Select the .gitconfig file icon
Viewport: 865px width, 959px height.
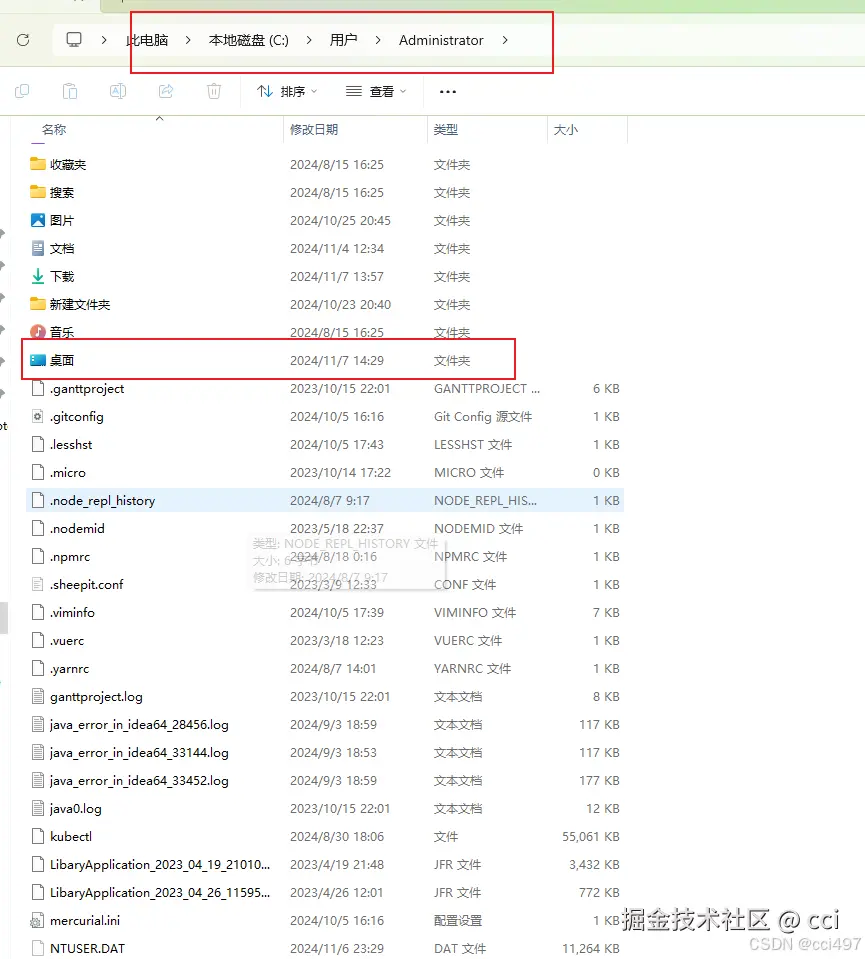pyautogui.click(x=38, y=417)
